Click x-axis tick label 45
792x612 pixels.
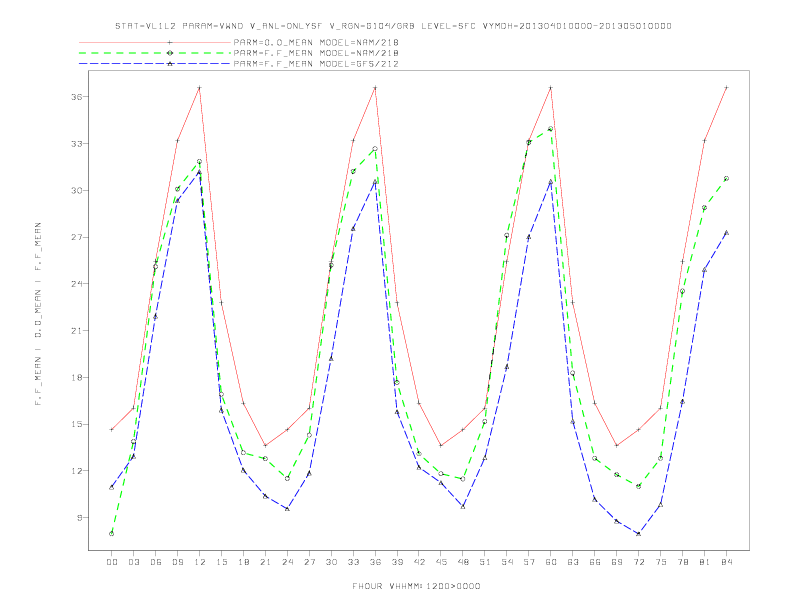pos(441,562)
